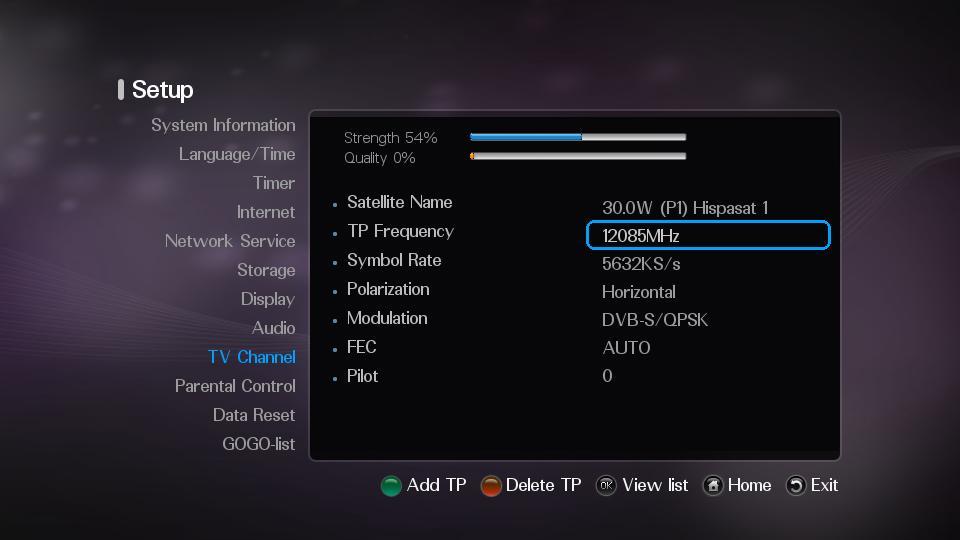Select the 12085MHz TP Frequency field
Screen dimensions: 960x540
708,236
